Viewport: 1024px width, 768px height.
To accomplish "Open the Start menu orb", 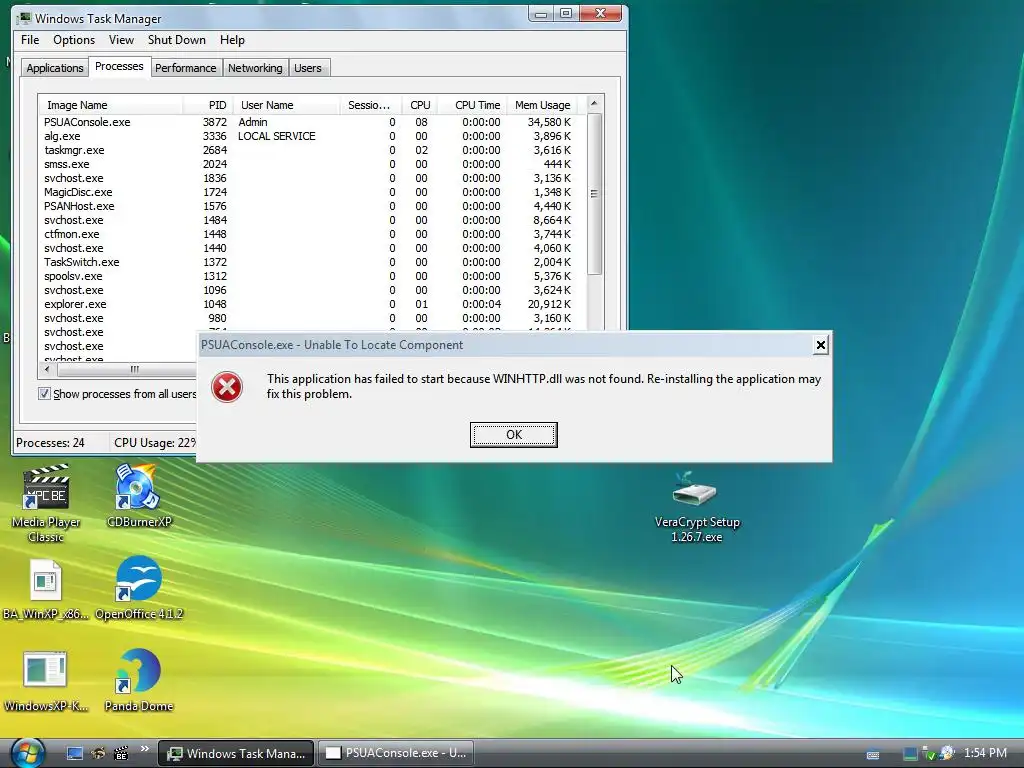I will click(27, 752).
